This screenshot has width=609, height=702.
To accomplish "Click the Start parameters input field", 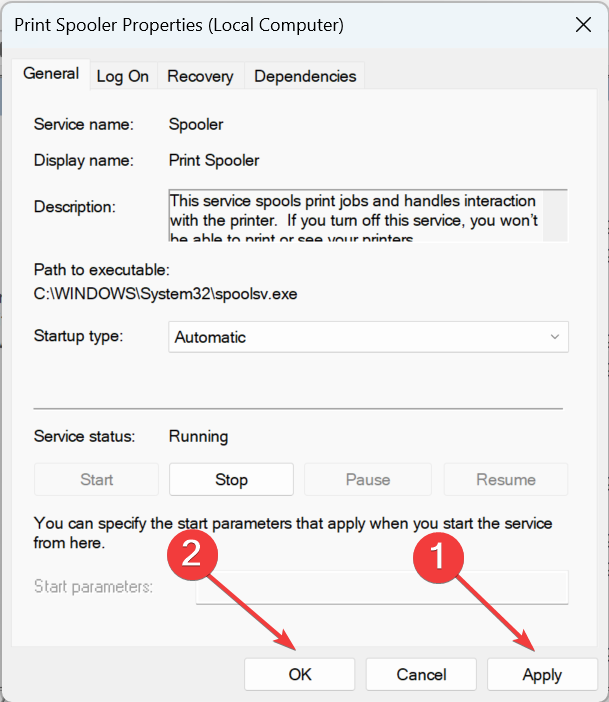I will pyautogui.click(x=382, y=587).
